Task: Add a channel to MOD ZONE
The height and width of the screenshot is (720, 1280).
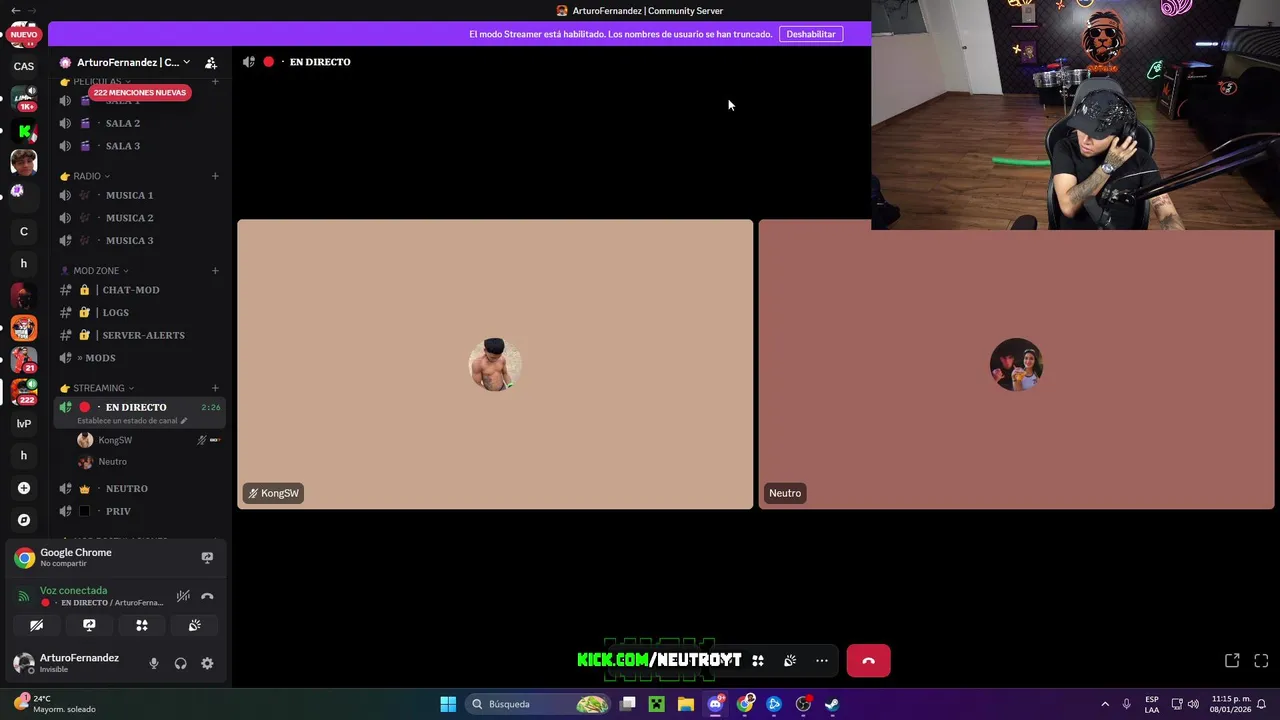Action: tap(215, 270)
